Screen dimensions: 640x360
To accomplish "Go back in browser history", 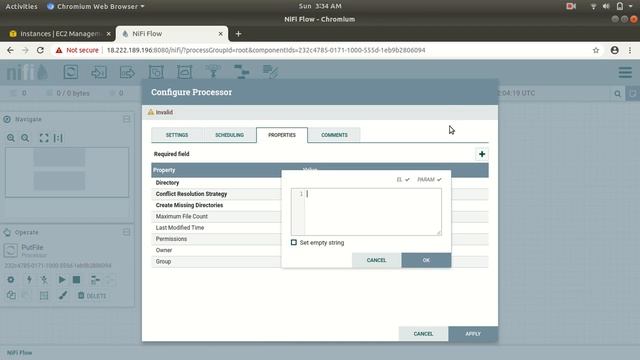I will (x=10, y=50).
